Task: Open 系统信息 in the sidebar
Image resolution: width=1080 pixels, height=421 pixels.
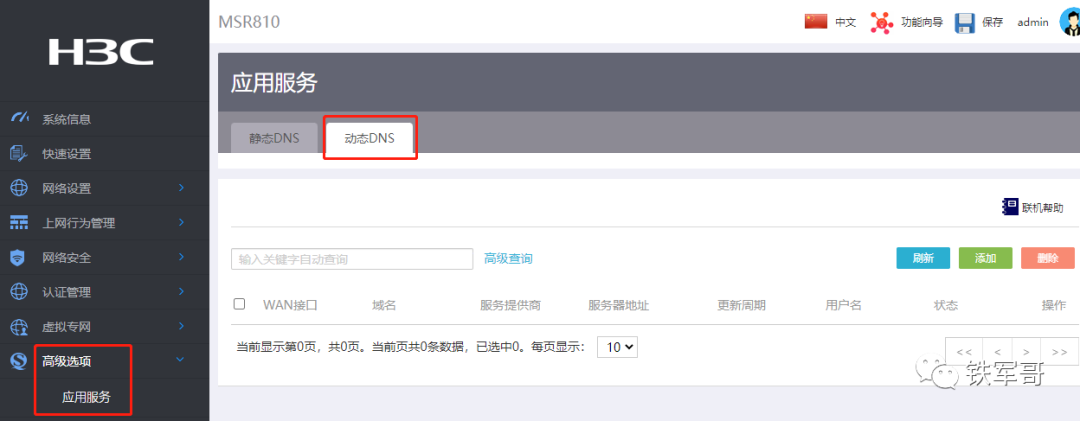Action: tap(67, 119)
